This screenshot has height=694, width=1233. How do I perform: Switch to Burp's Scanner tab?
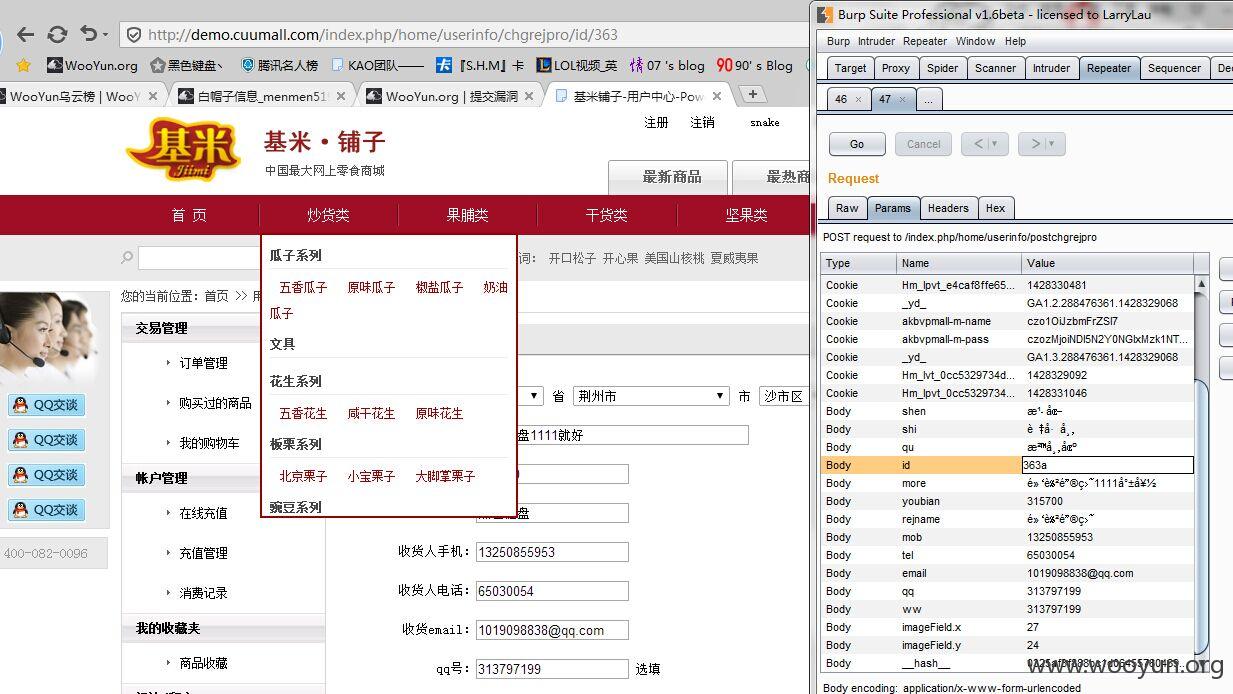(995, 68)
